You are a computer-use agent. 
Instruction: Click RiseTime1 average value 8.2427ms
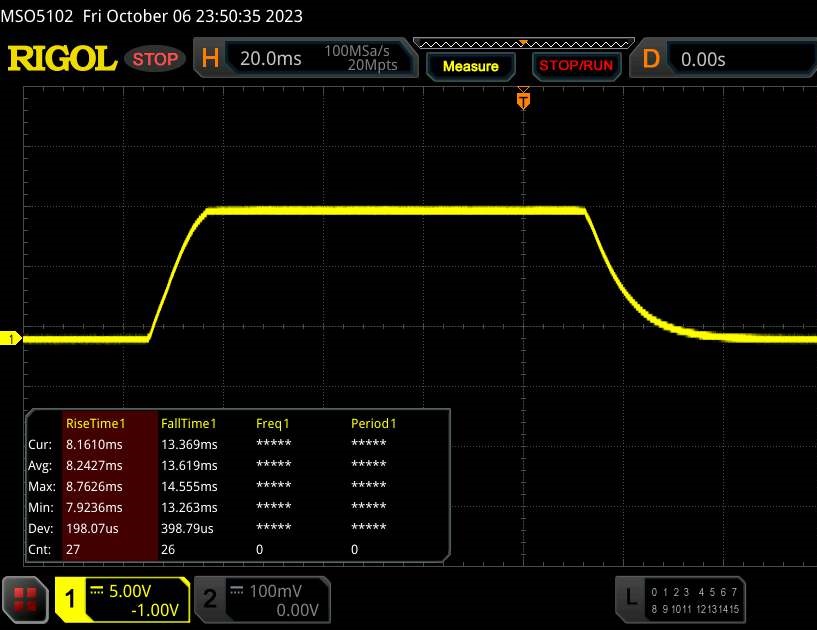coord(94,465)
